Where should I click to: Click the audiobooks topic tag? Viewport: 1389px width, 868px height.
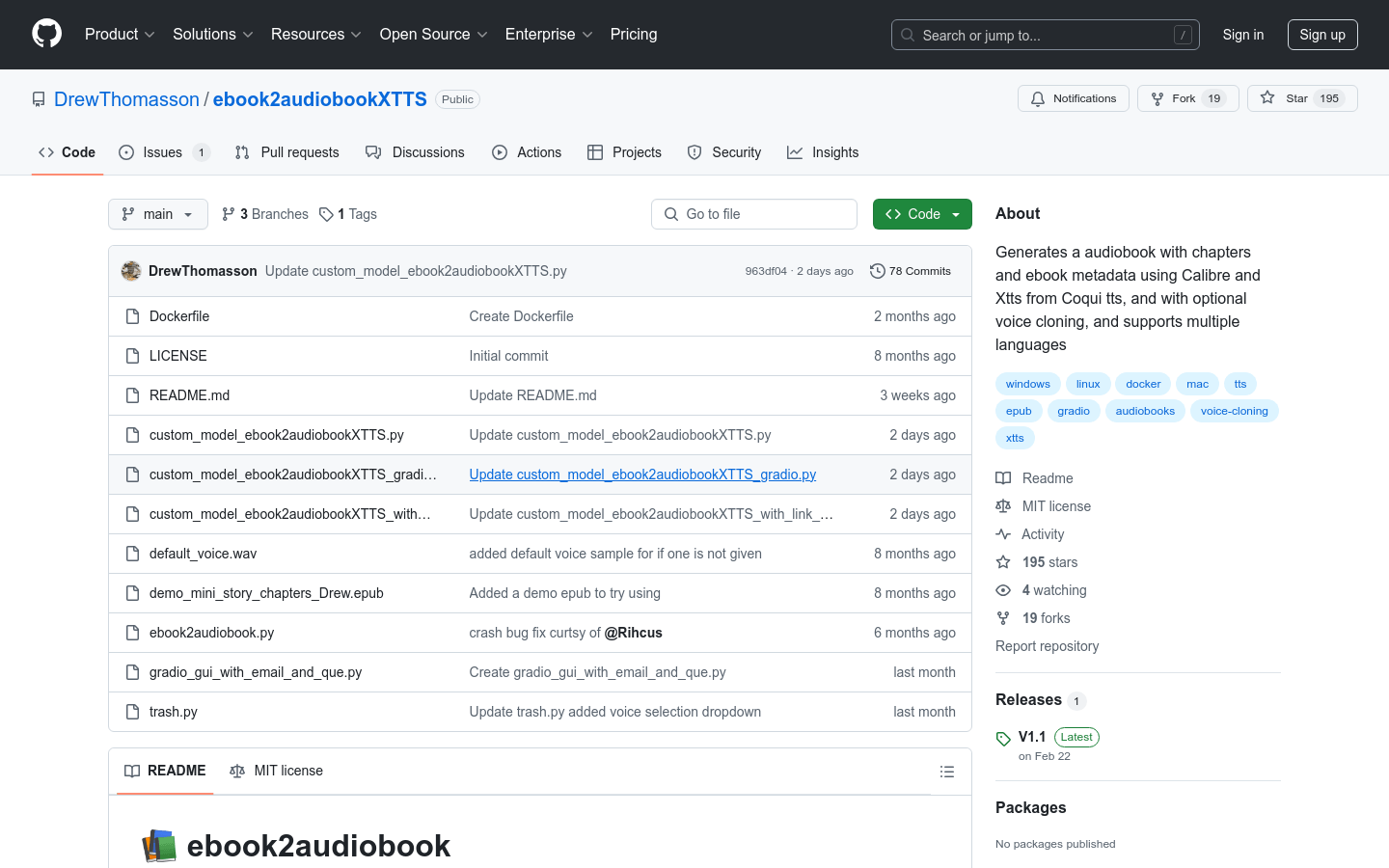1145,411
